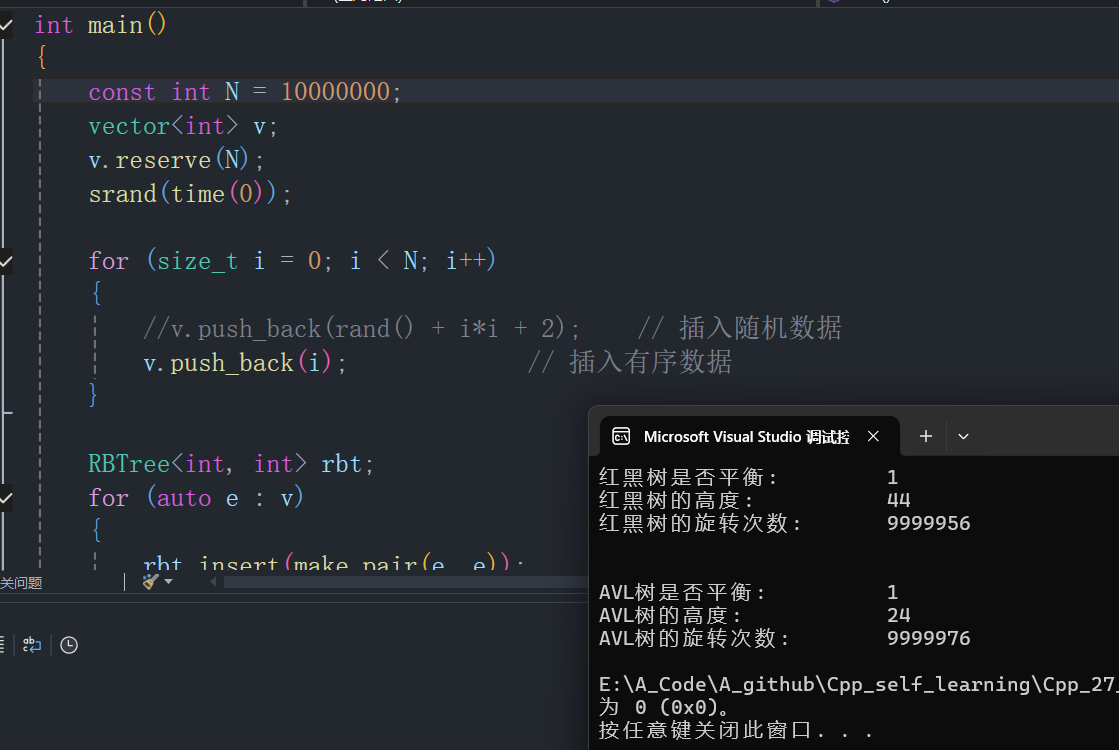Click on 'v.reserve(N);' line
This screenshot has height=750, width=1119.
tap(176, 160)
